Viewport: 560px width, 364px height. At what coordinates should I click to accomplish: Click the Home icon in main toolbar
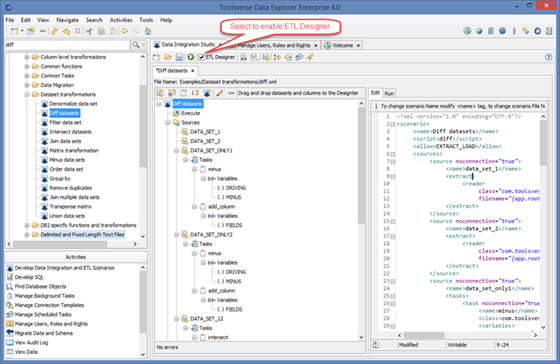pyautogui.click(x=148, y=31)
